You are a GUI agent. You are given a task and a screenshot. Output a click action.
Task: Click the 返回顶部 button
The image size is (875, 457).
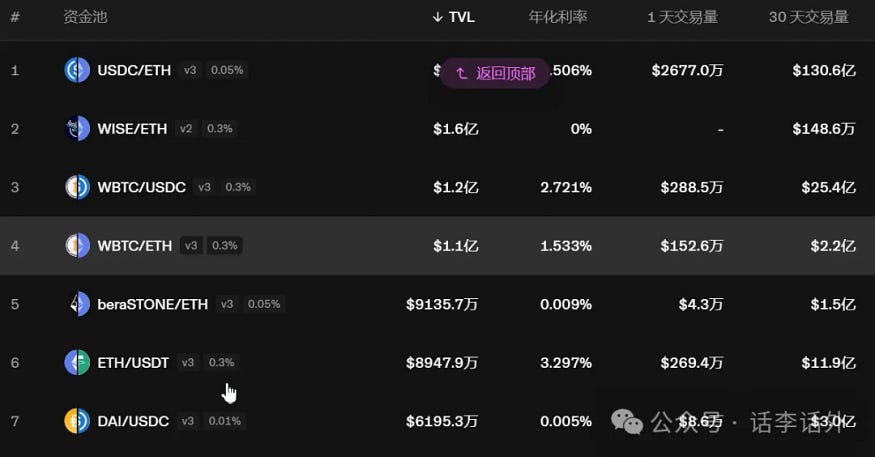click(495, 73)
